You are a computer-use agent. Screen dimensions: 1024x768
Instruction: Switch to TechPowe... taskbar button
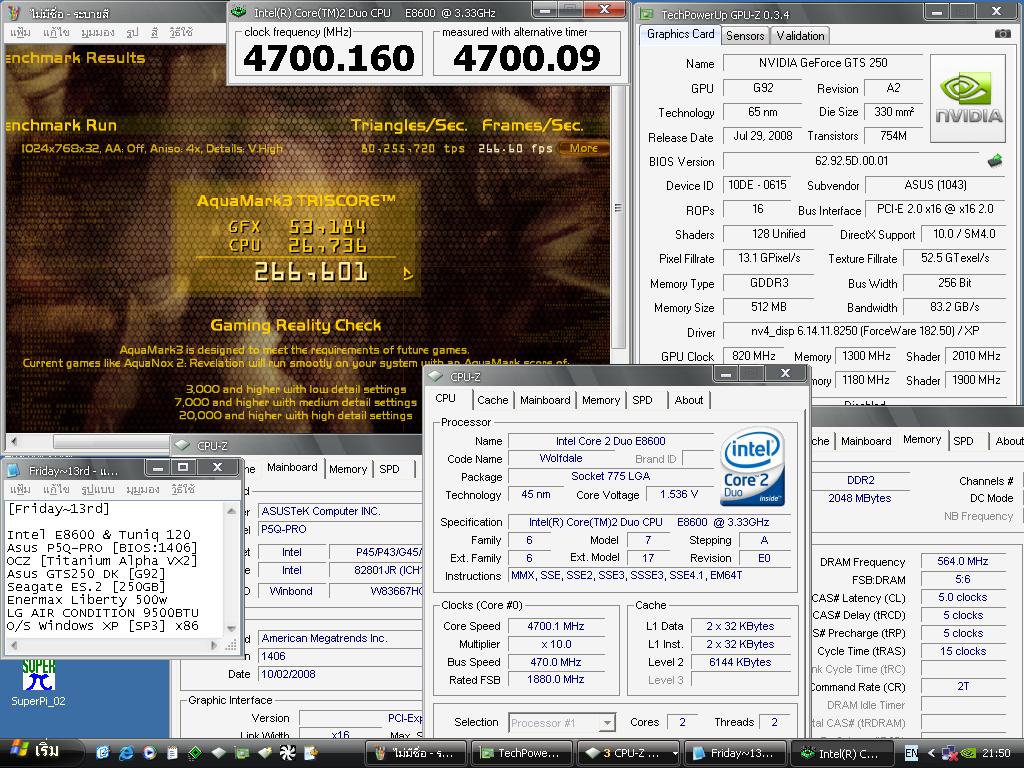click(x=521, y=753)
